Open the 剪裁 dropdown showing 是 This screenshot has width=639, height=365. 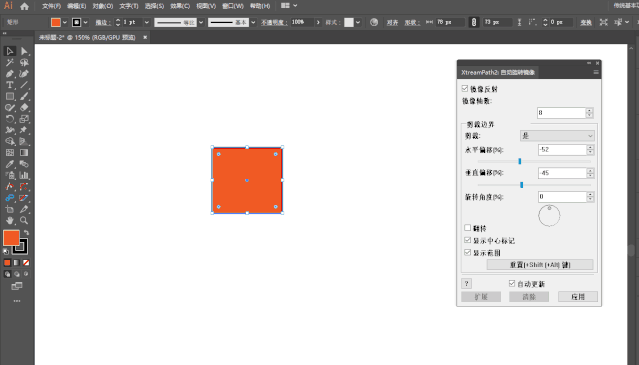click(557, 136)
